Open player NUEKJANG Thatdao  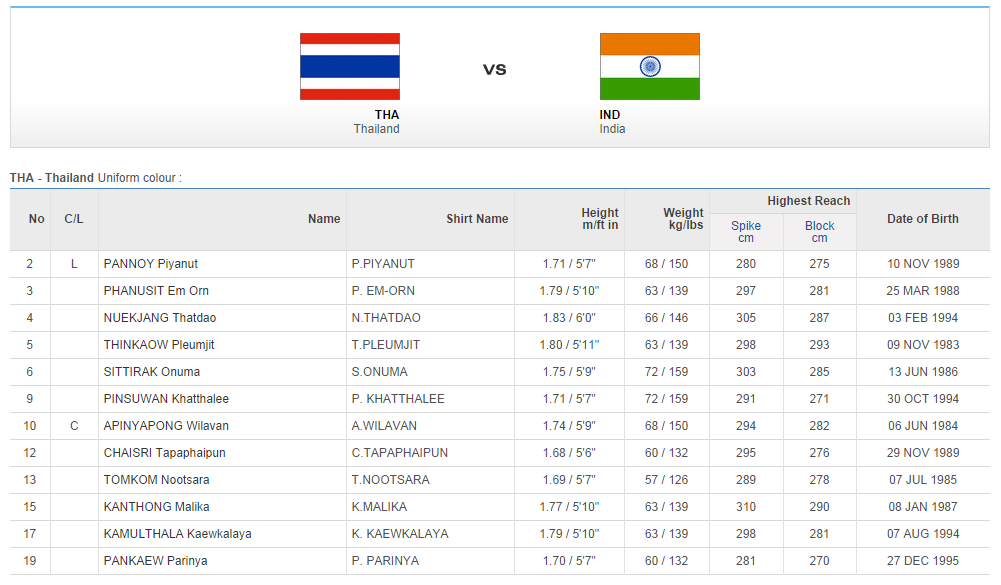coord(160,318)
